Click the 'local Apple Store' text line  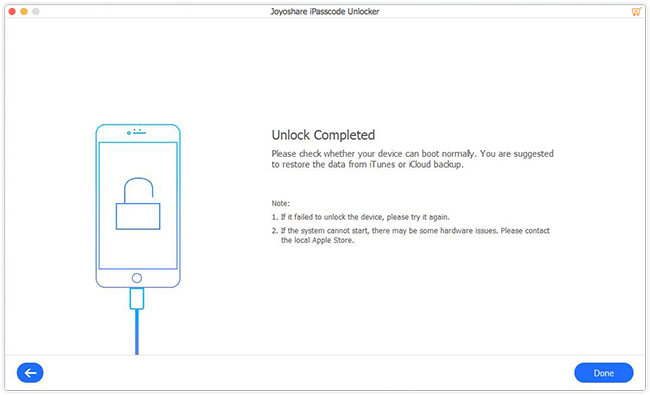[x=317, y=240]
